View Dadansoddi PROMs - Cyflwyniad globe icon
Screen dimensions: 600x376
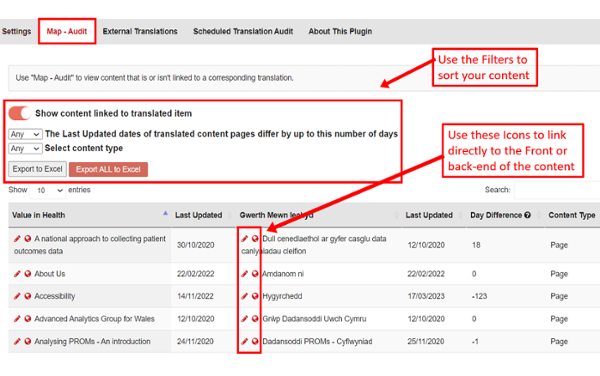tap(255, 341)
